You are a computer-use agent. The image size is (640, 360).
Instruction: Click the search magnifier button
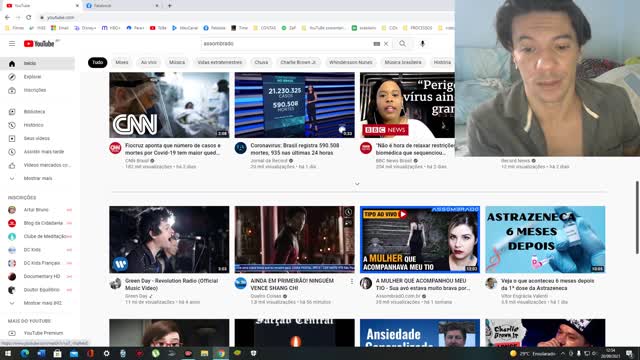(402, 44)
